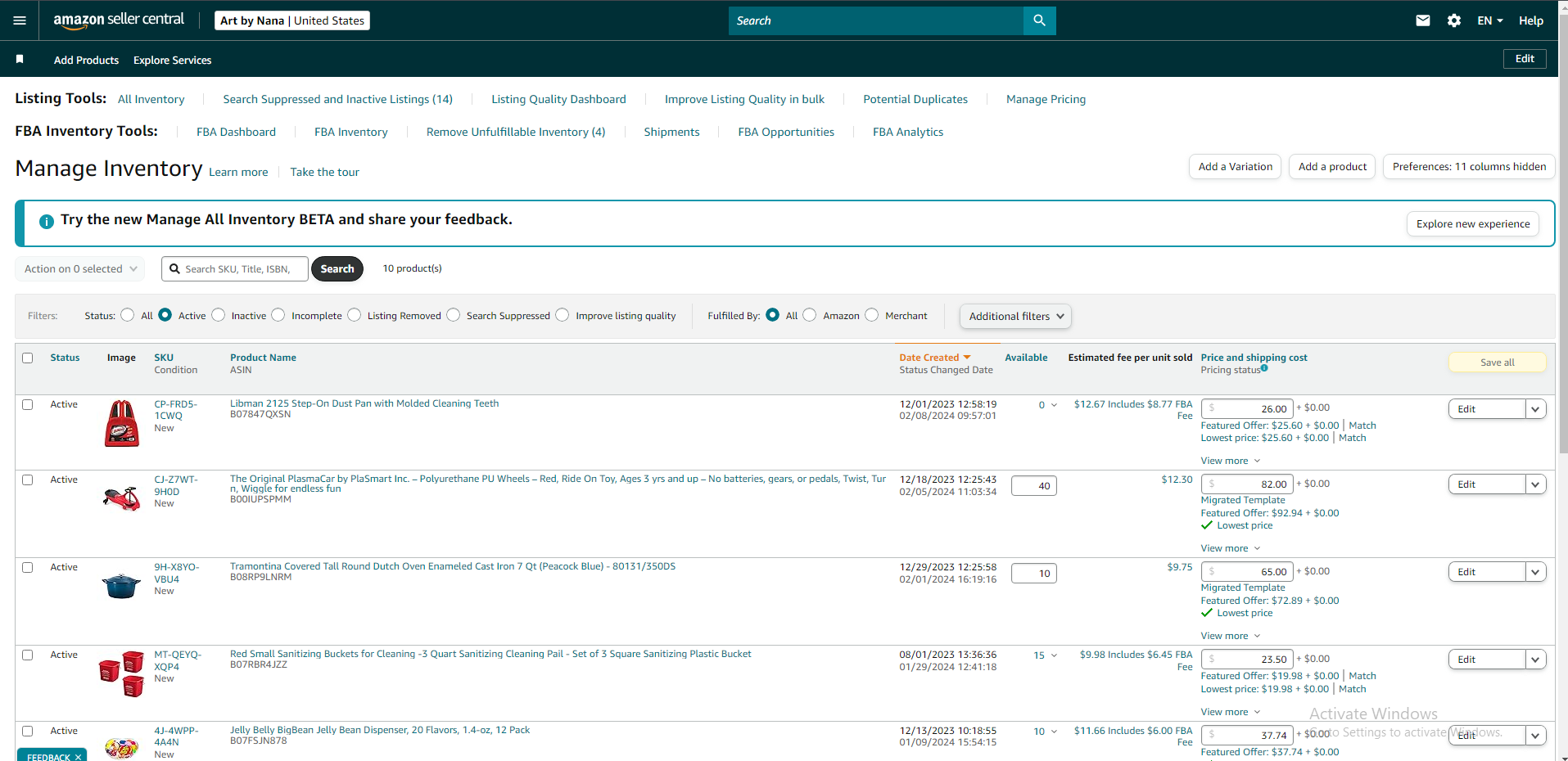Open the Libman Dust Pan product image
This screenshot has height=761, width=1568.
click(122, 423)
